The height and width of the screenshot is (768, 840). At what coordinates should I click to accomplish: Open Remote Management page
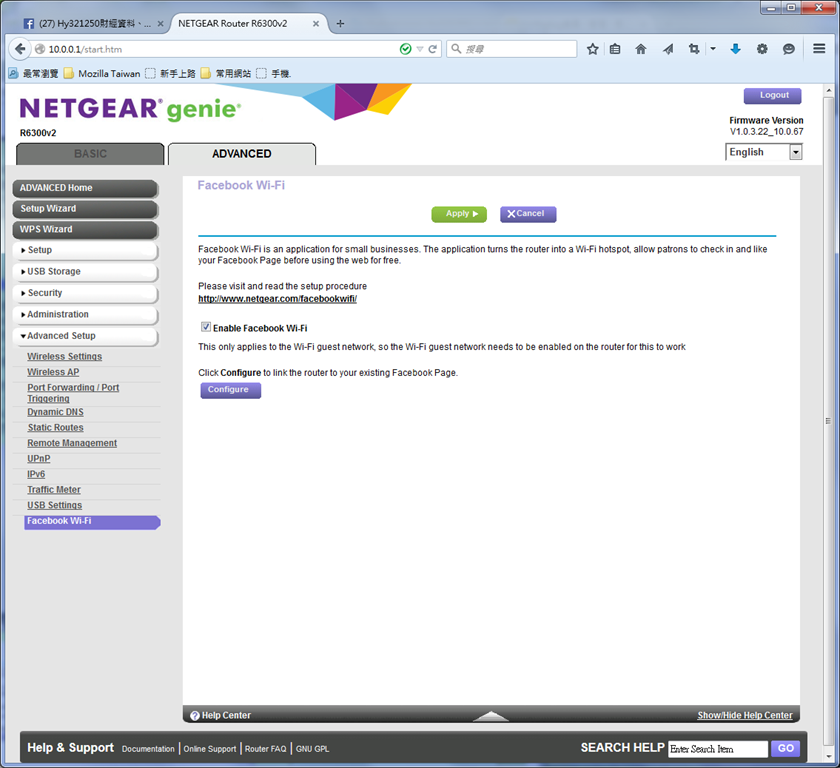(x=72, y=443)
